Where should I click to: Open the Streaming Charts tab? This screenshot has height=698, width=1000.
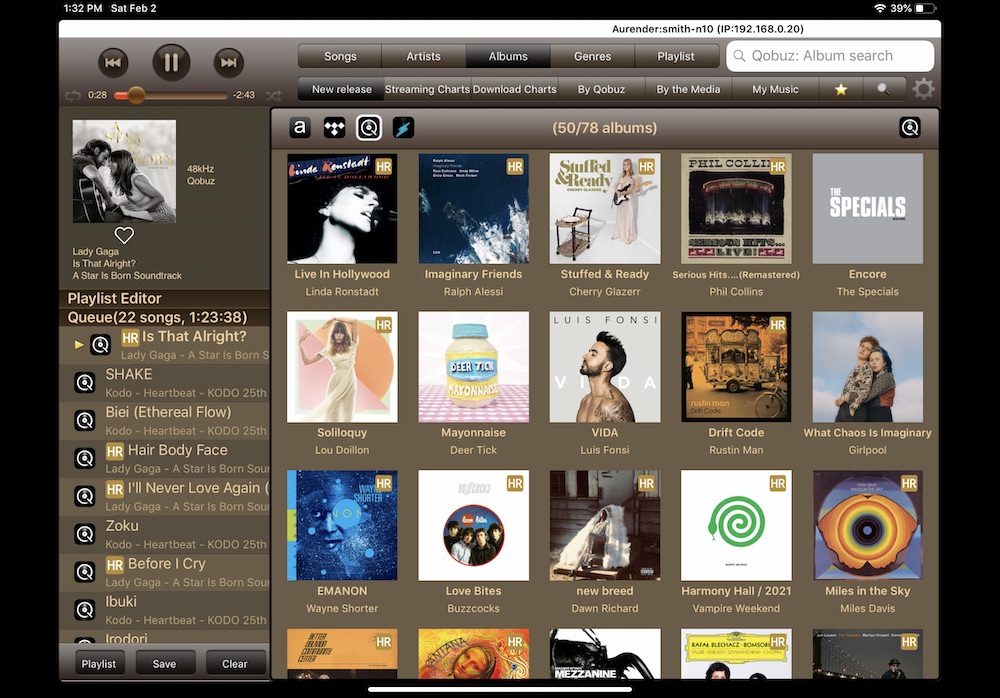(427, 89)
